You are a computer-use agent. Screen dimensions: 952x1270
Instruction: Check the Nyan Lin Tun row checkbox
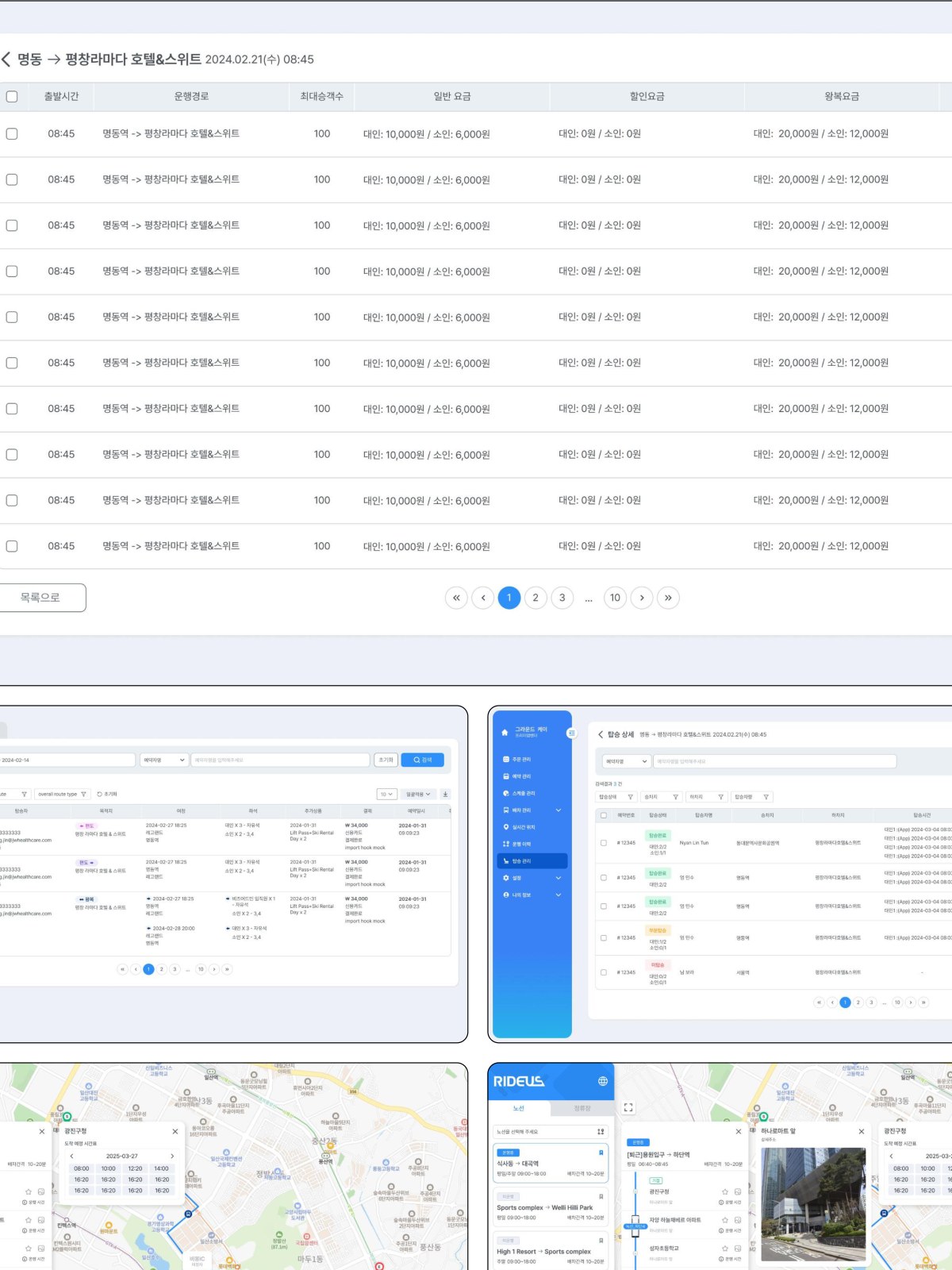604,843
